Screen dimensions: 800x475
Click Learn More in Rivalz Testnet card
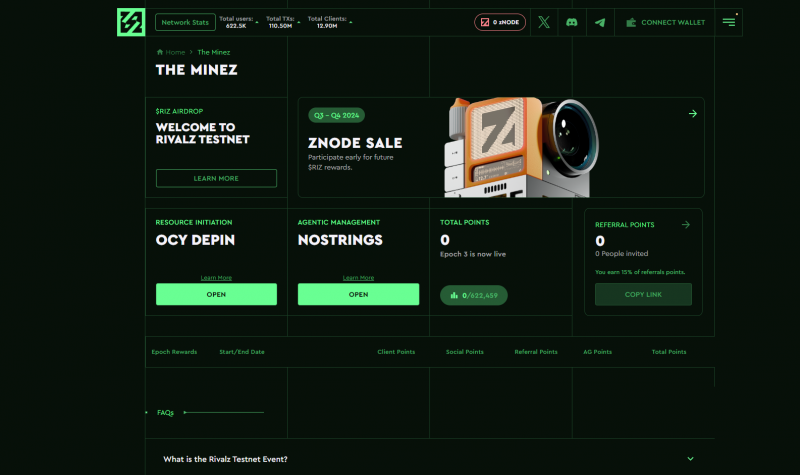pos(216,178)
